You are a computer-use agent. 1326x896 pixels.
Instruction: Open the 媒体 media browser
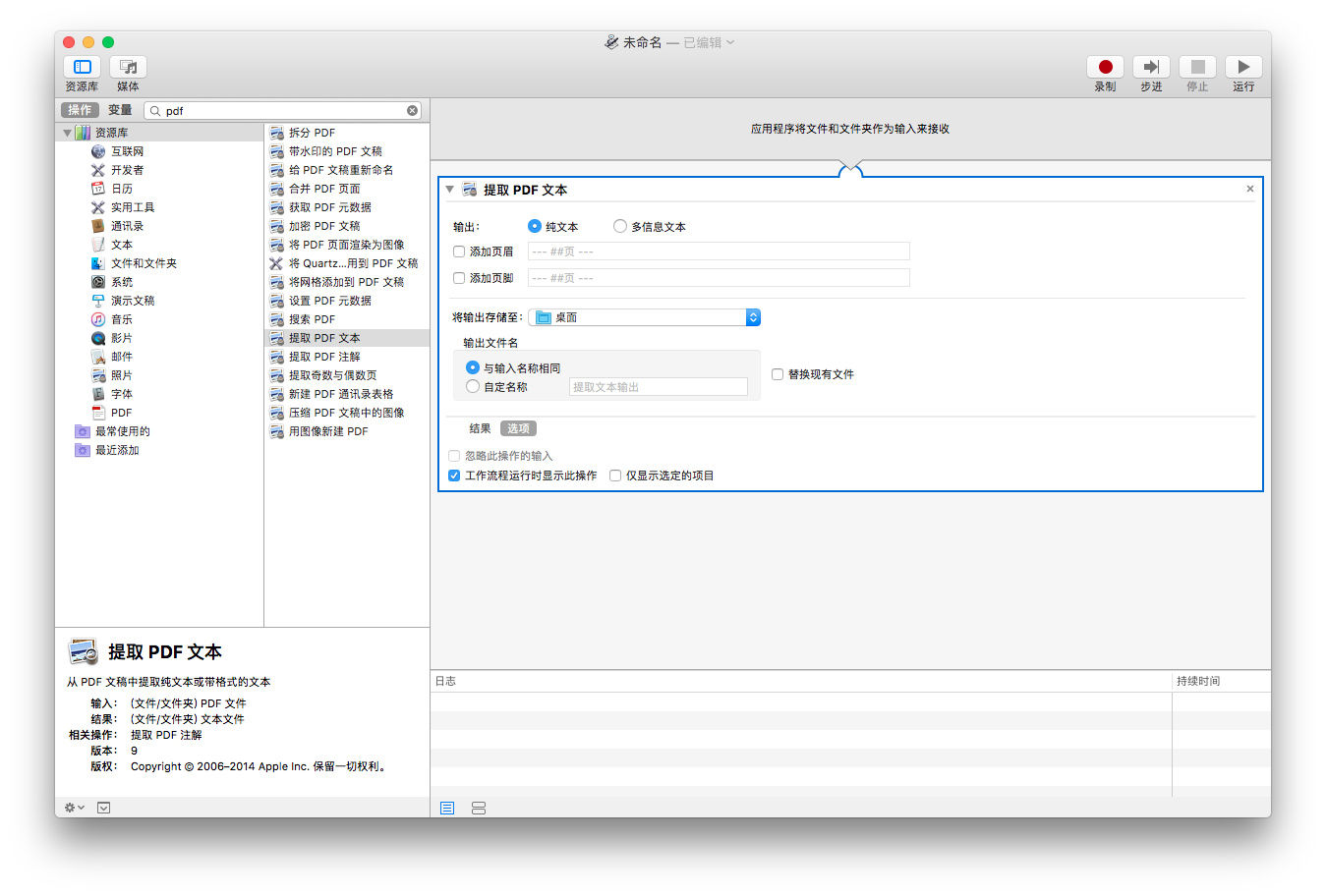pos(128,67)
